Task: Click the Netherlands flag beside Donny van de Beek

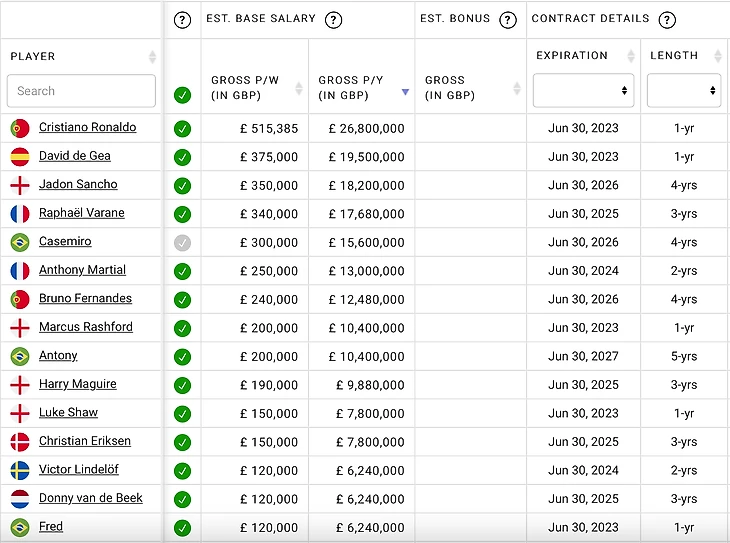Action: point(20,498)
